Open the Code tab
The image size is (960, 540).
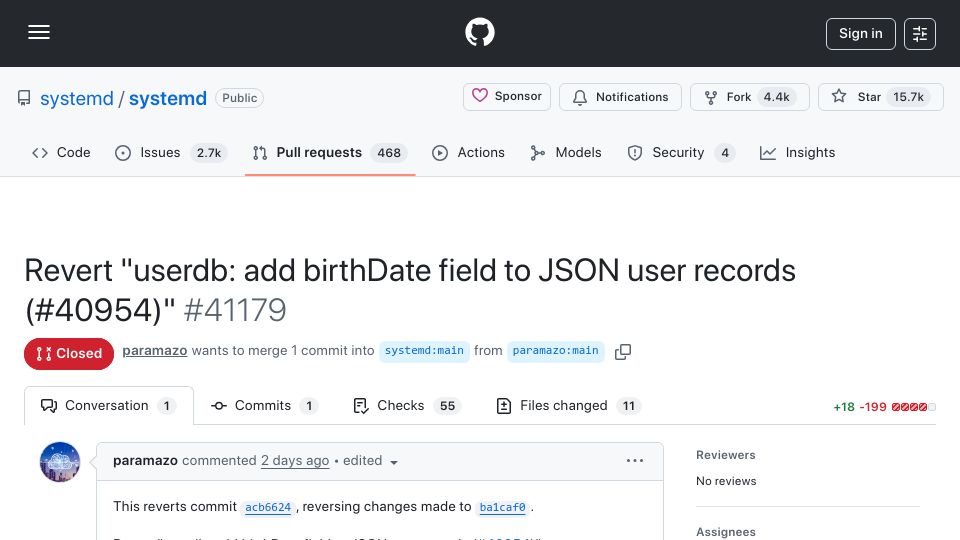61,152
